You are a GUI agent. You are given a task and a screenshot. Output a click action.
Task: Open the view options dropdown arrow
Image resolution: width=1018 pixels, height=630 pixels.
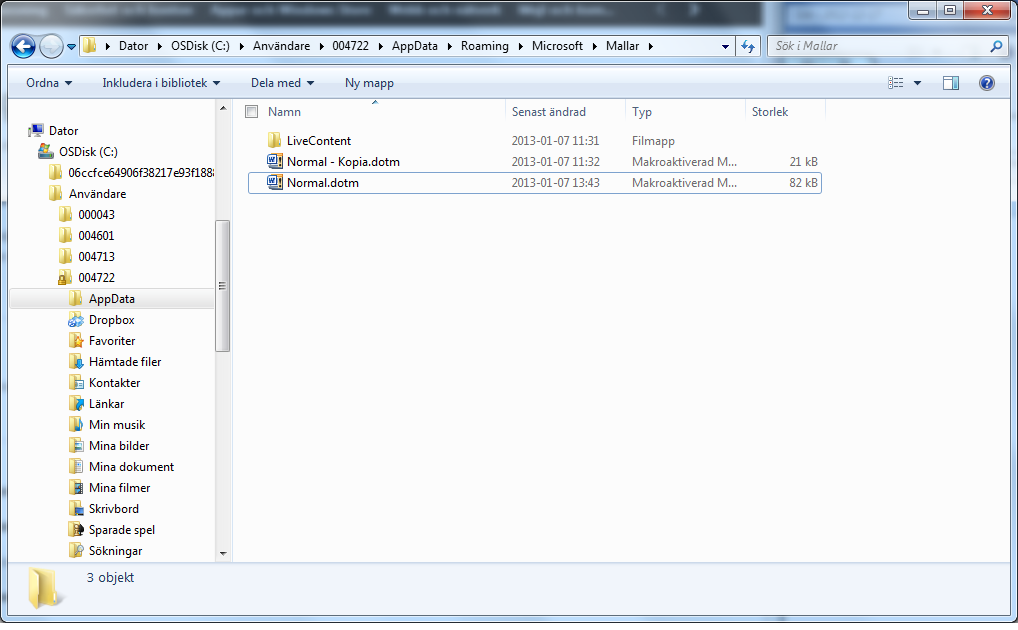pos(918,83)
